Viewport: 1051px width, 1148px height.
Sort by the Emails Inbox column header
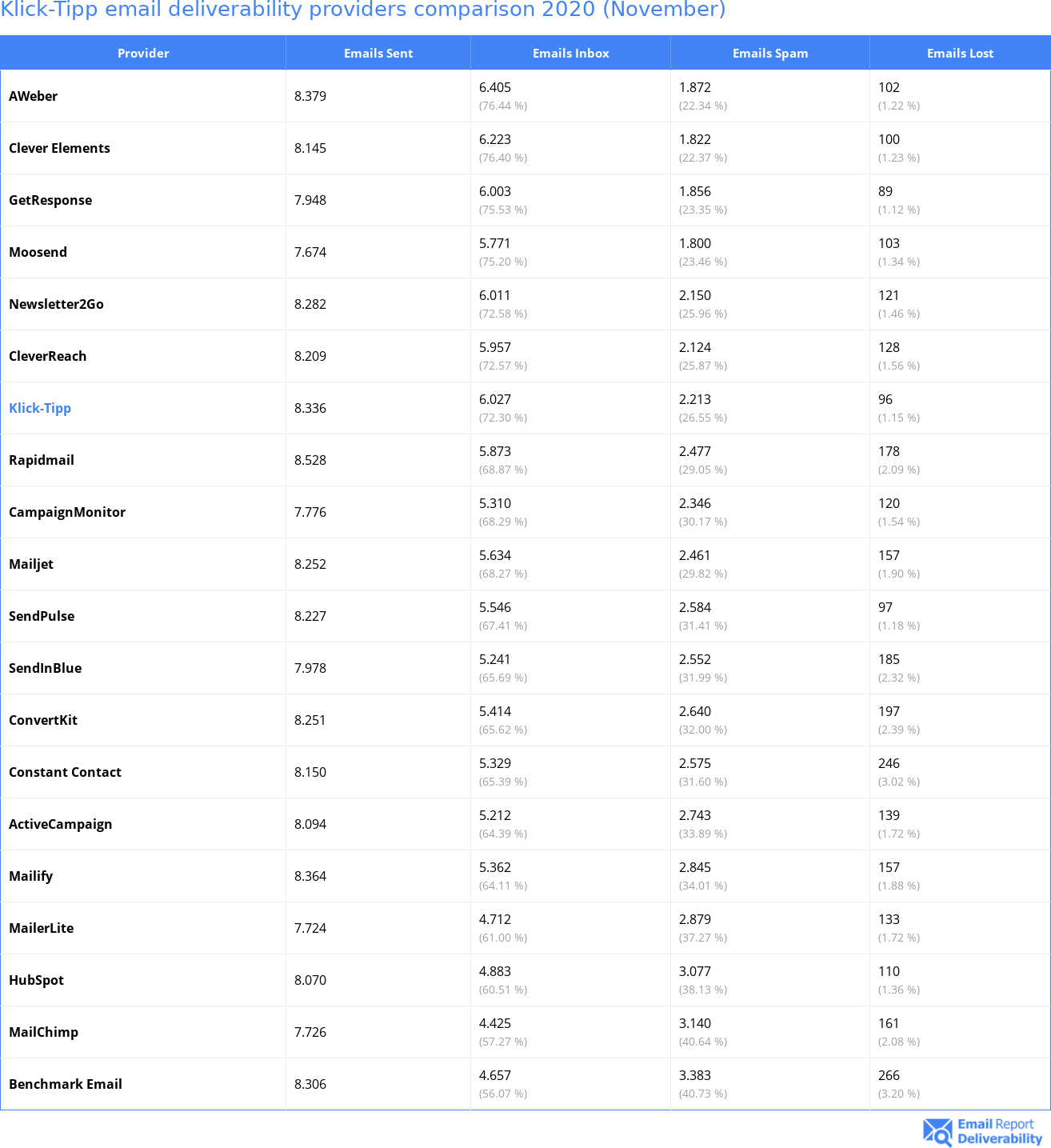click(x=570, y=54)
